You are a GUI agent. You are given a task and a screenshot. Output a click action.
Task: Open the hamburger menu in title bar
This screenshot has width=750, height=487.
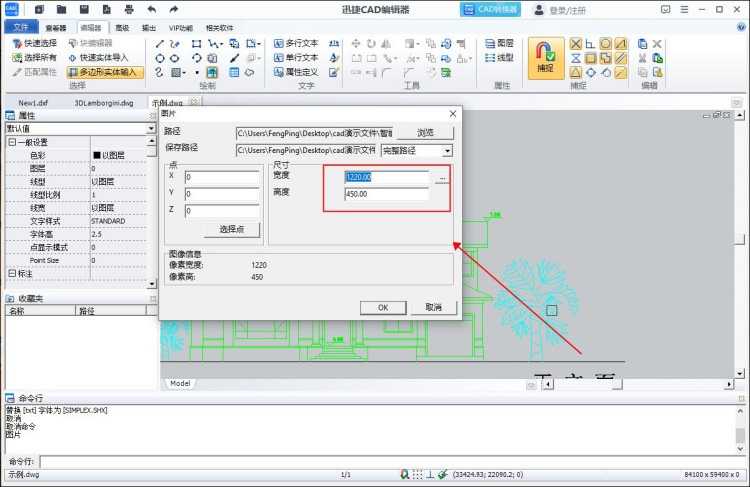click(x=684, y=9)
